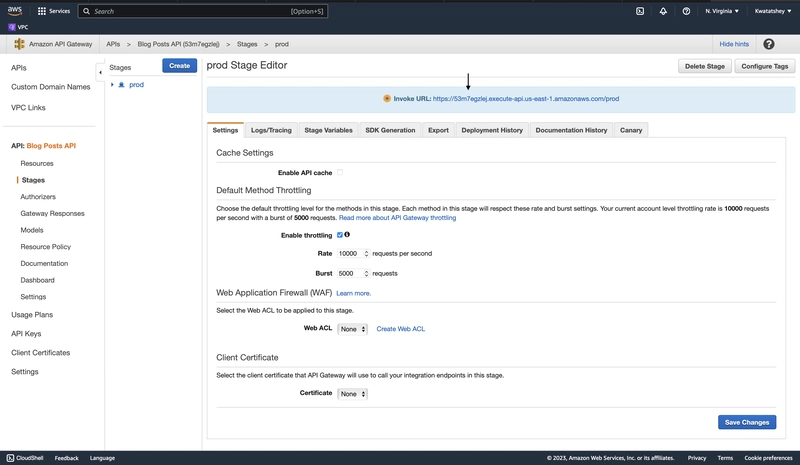Open Usage Plans
Viewport: 800px width, 465px height.
[x=32, y=315]
